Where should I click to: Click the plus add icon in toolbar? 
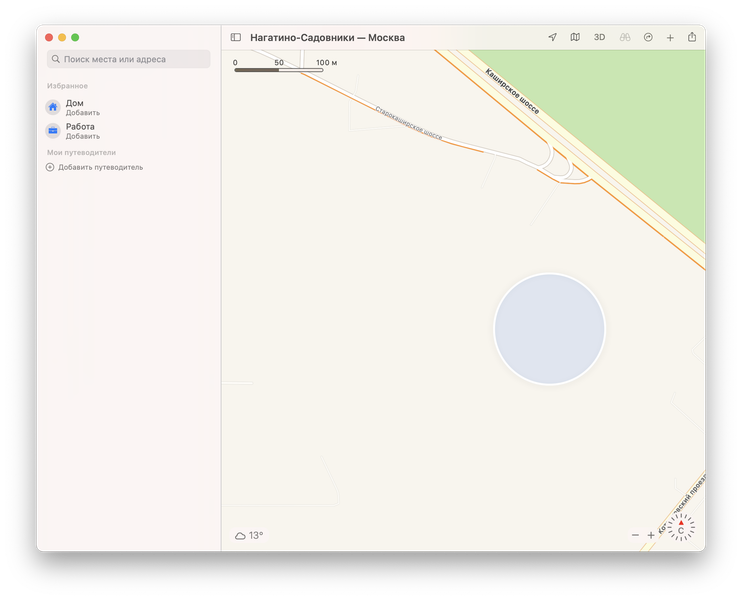tap(670, 37)
